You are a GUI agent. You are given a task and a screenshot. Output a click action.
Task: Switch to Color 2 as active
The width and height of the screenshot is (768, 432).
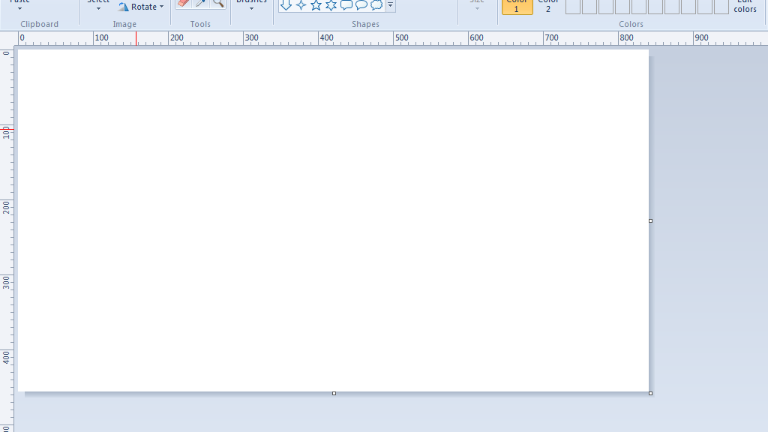[x=548, y=5]
